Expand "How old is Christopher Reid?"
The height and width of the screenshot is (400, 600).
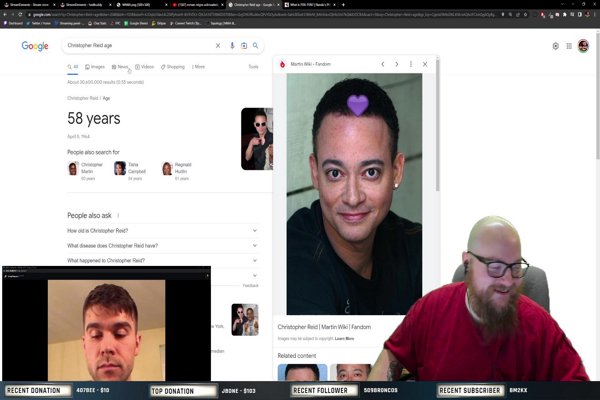point(162,231)
